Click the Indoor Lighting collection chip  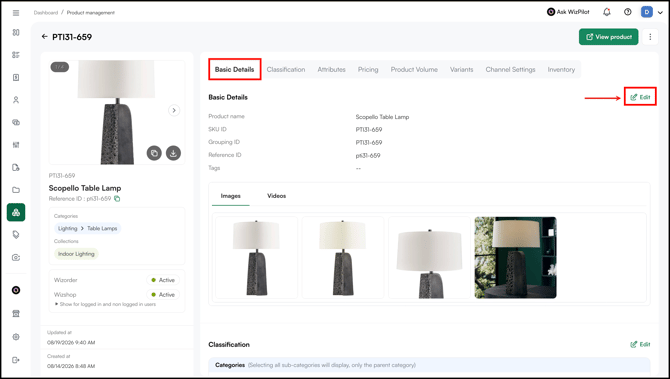[x=76, y=254]
